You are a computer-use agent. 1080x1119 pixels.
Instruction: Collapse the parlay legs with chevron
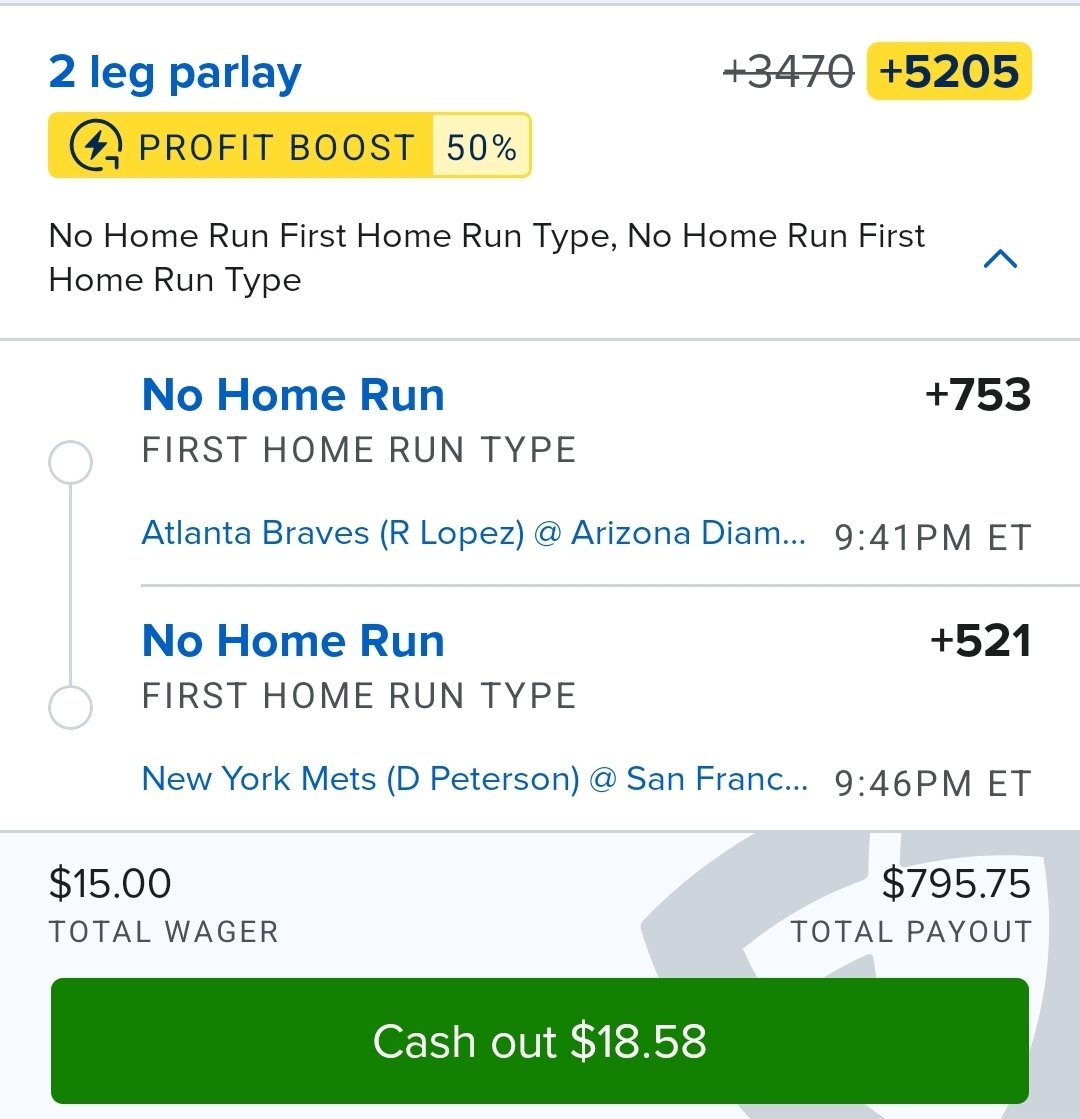click(1000, 260)
